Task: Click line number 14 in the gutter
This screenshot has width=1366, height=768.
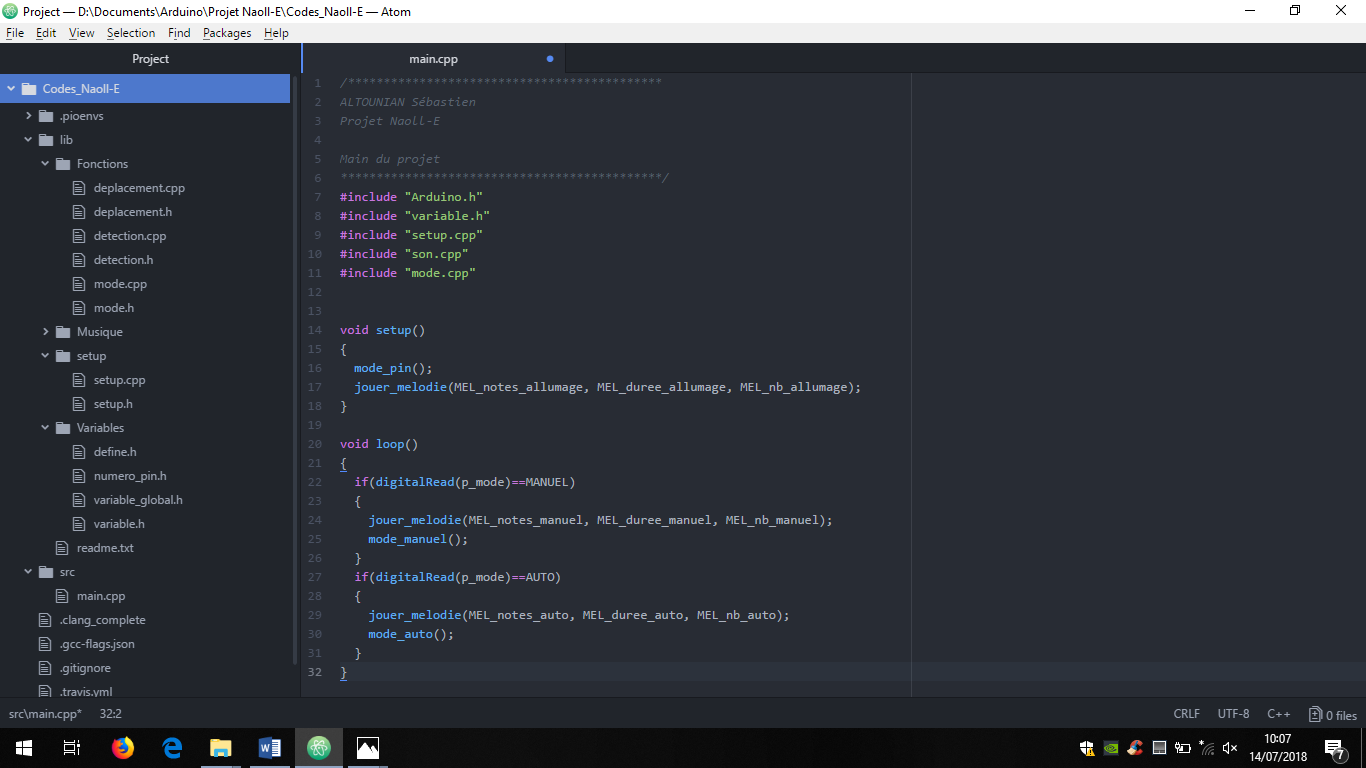Action: point(316,330)
